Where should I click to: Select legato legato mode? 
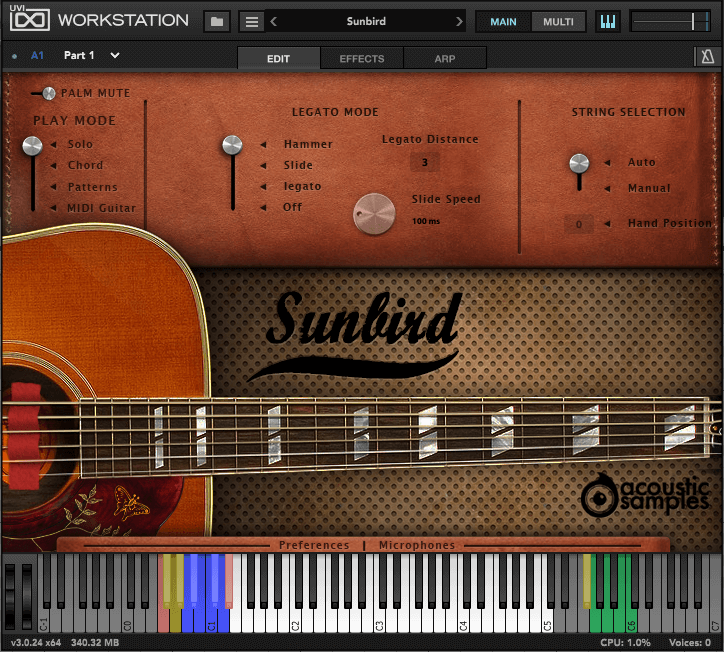point(302,186)
